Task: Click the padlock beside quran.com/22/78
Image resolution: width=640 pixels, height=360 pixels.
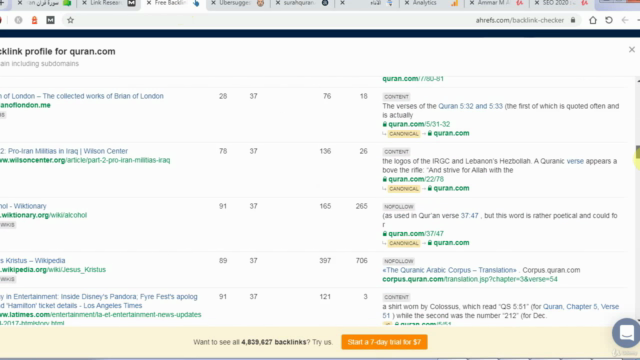Action: (384, 179)
